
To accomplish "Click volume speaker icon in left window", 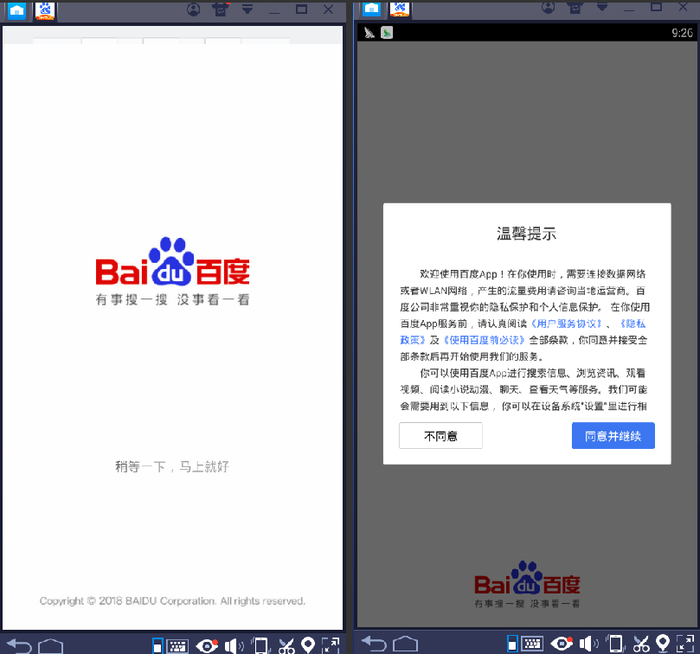I will pos(234,646).
